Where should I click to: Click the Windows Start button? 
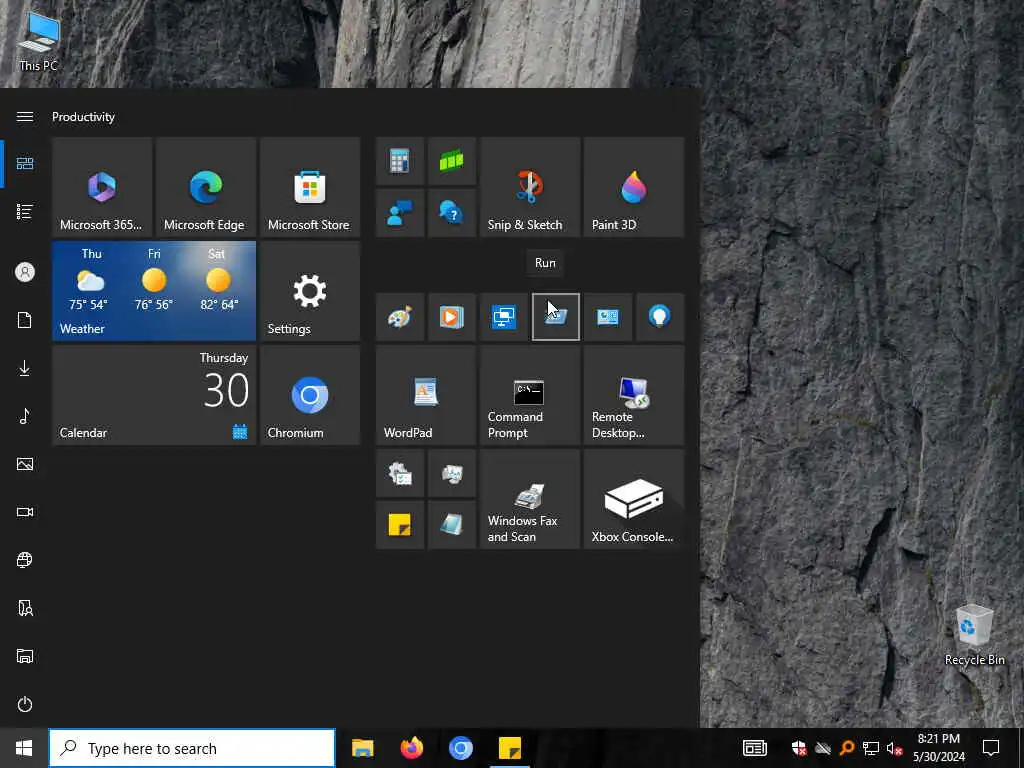click(x=24, y=748)
